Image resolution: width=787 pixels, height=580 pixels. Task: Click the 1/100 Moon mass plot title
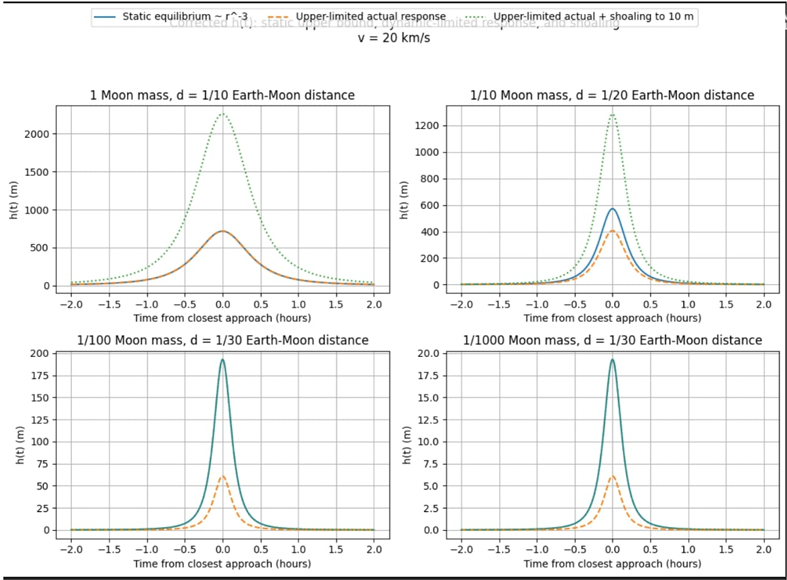coord(222,340)
